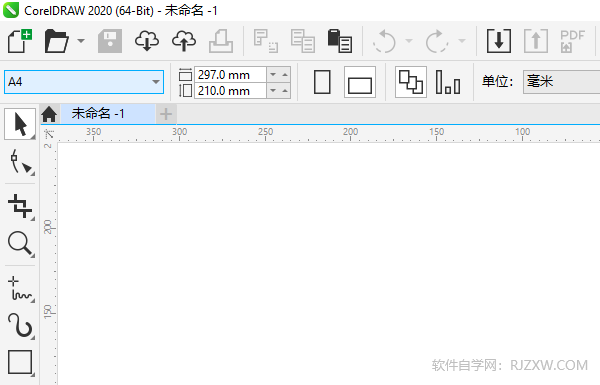Open a file with folder icon

pyautogui.click(x=57, y=41)
